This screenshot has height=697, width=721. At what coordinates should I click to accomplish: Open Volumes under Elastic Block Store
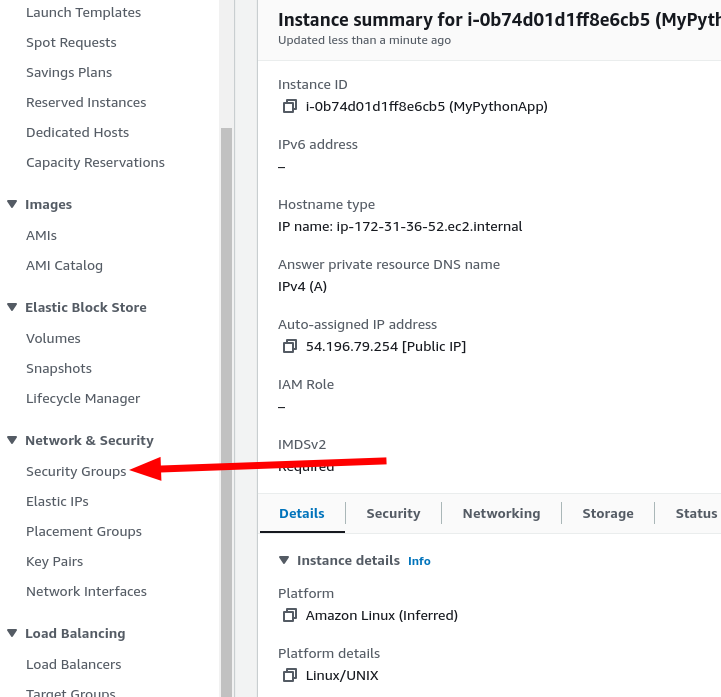point(53,338)
